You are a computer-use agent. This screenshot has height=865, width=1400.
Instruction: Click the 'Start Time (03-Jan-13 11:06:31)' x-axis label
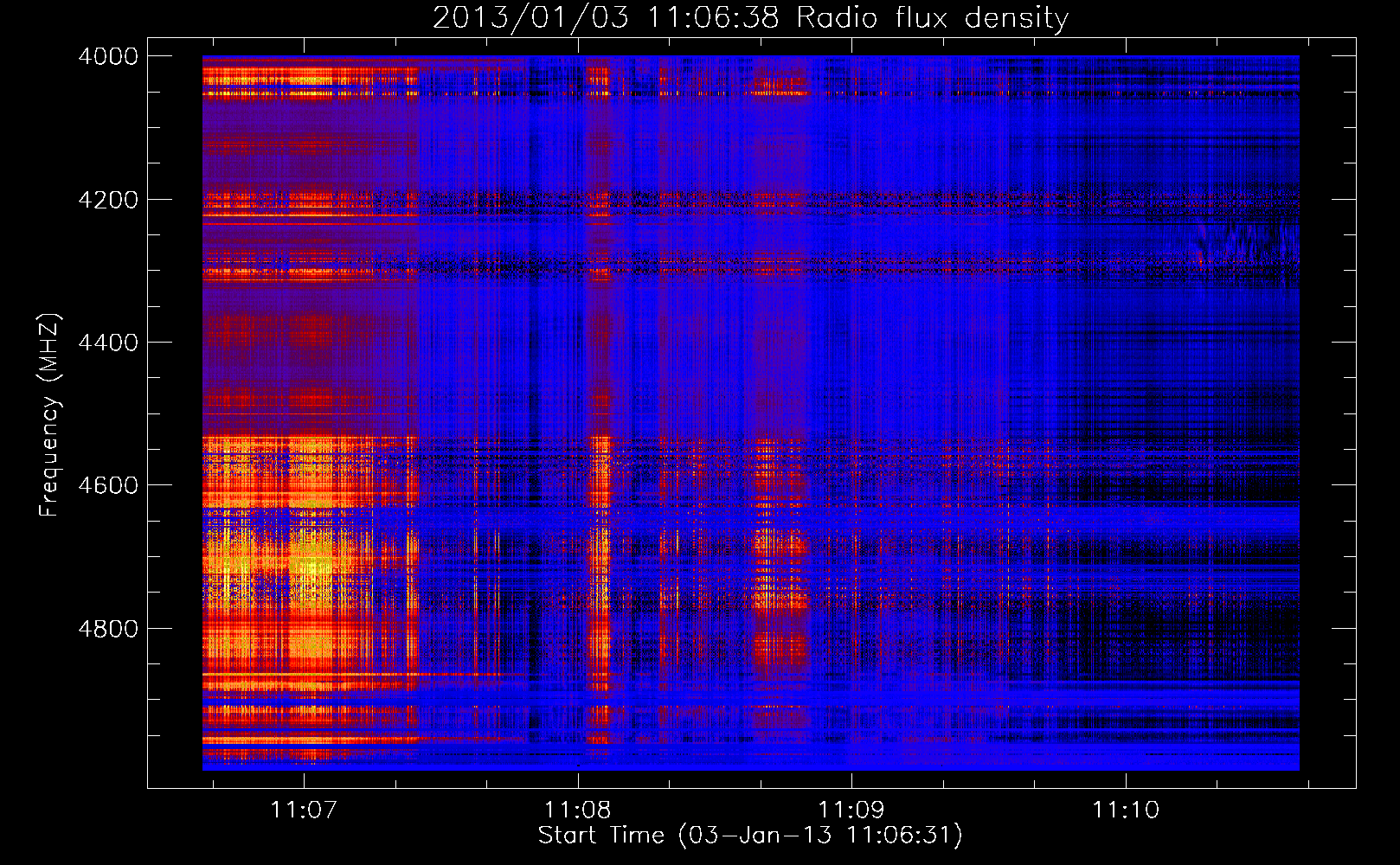[750, 836]
